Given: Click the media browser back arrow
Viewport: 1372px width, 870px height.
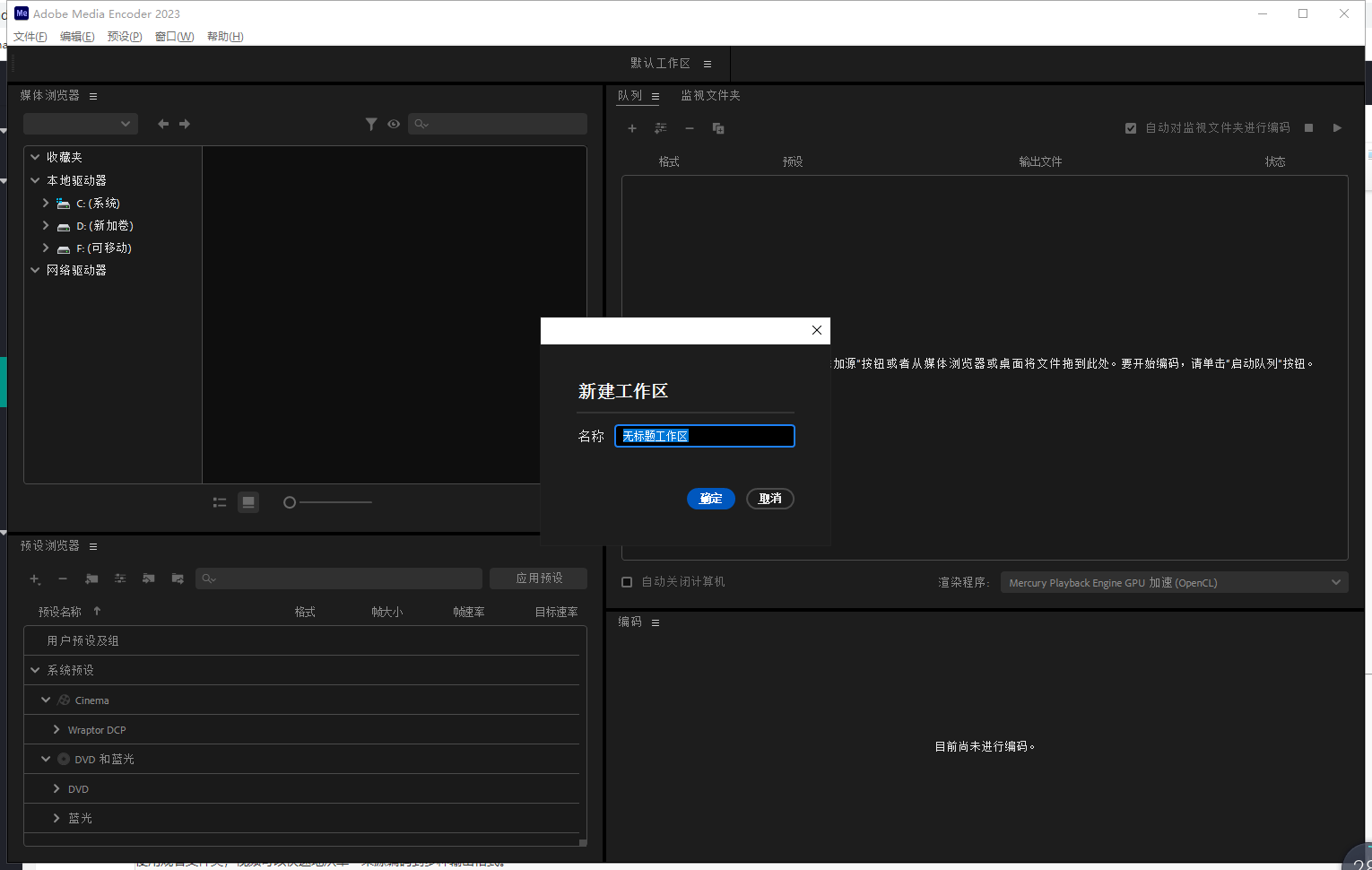Looking at the screenshot, I should [x=163, y=124].
